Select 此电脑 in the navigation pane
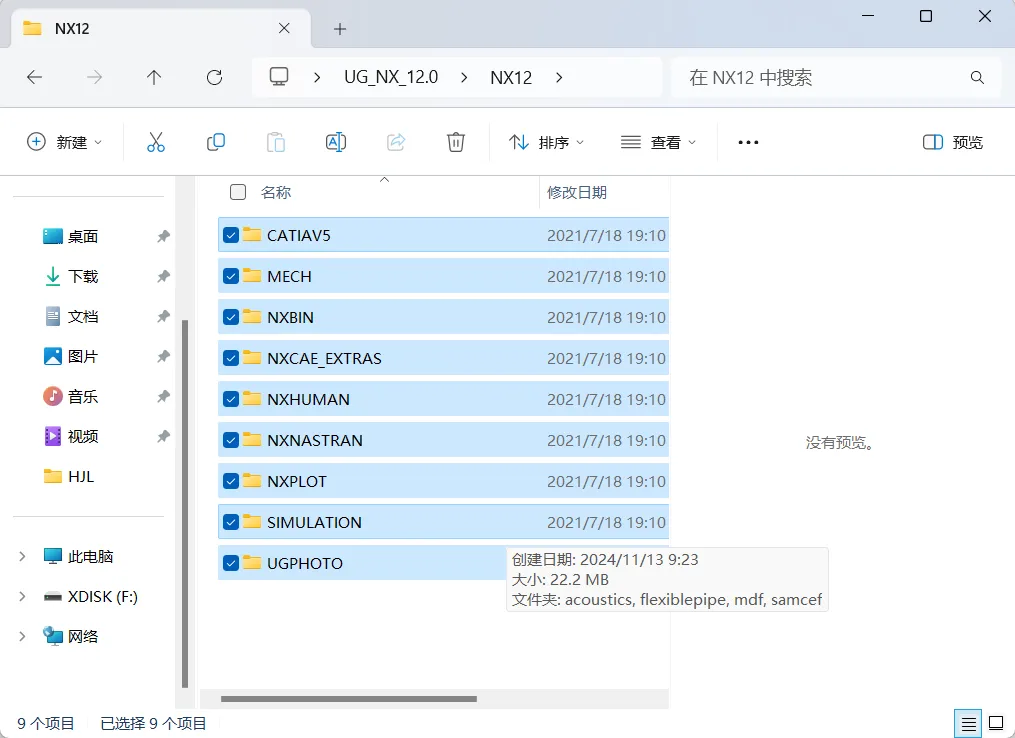This screenshot has width=1015, height=738. click(91, 557)
